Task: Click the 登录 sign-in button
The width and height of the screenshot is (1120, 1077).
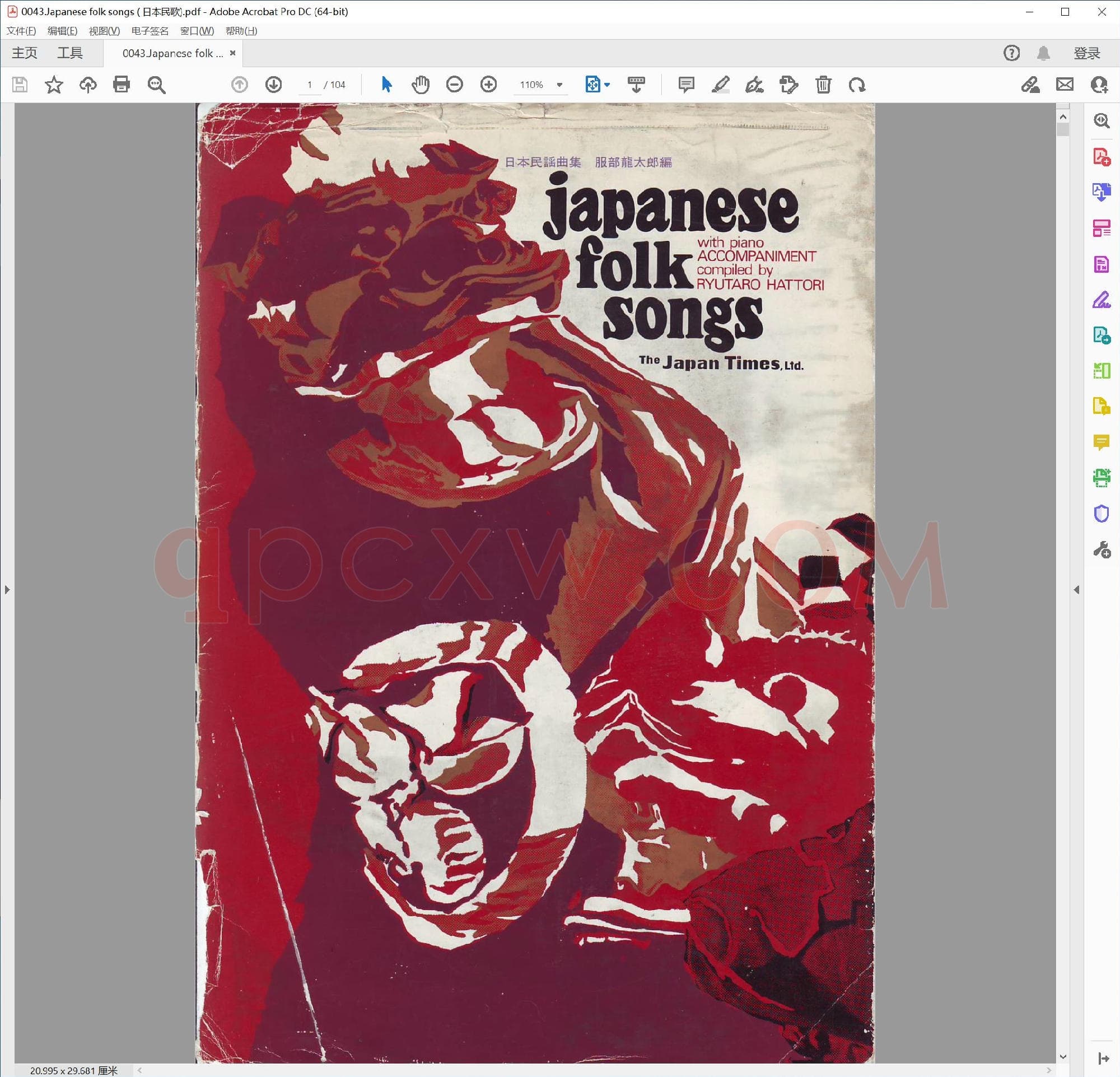Action: click(x=1086, y=53)
